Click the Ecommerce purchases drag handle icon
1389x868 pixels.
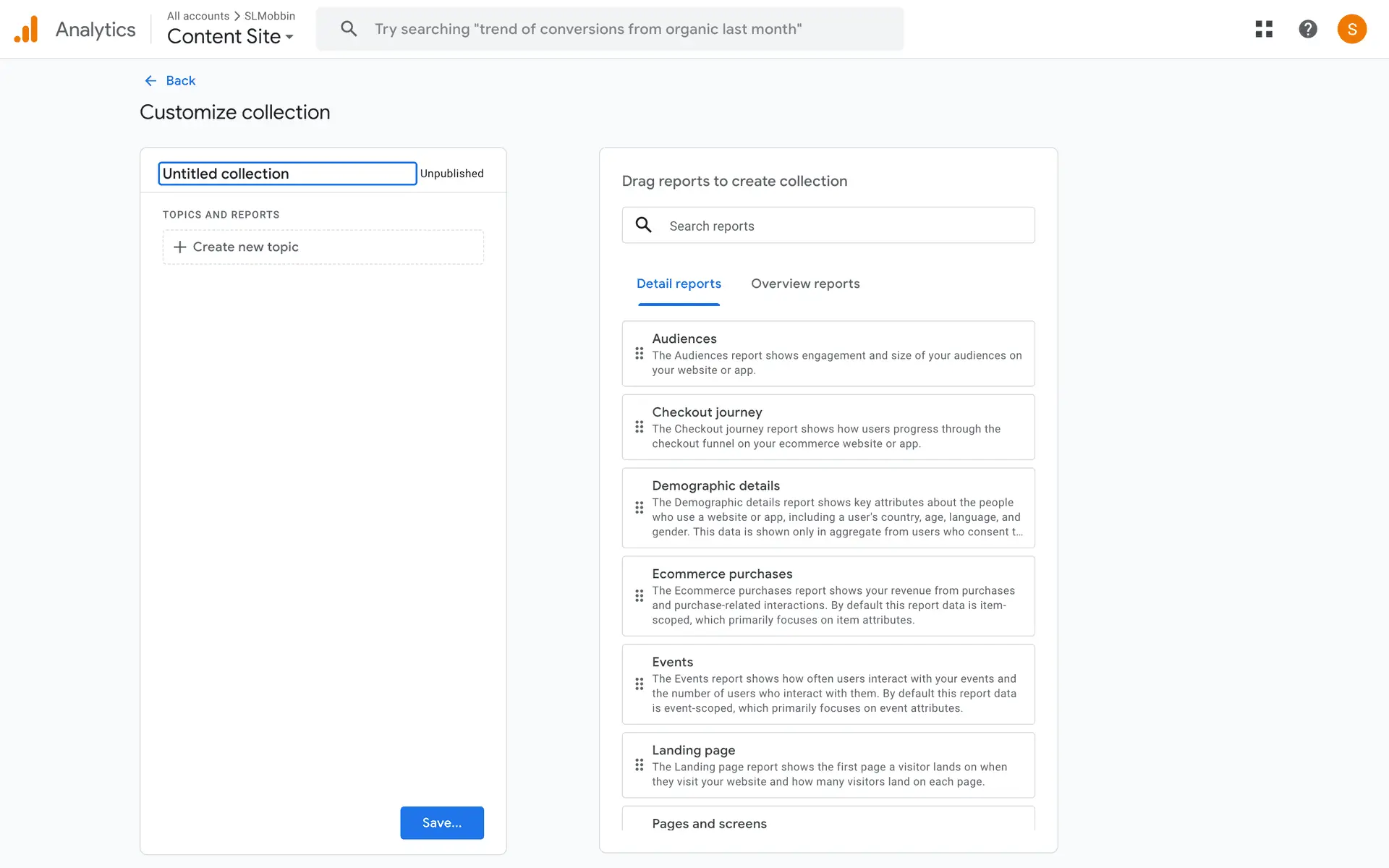pos(639,596)
